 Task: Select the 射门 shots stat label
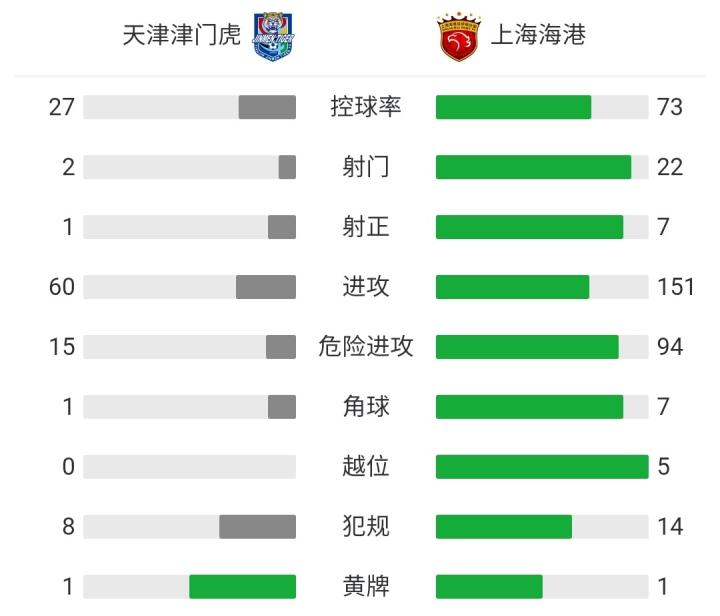tap(365, 167)
